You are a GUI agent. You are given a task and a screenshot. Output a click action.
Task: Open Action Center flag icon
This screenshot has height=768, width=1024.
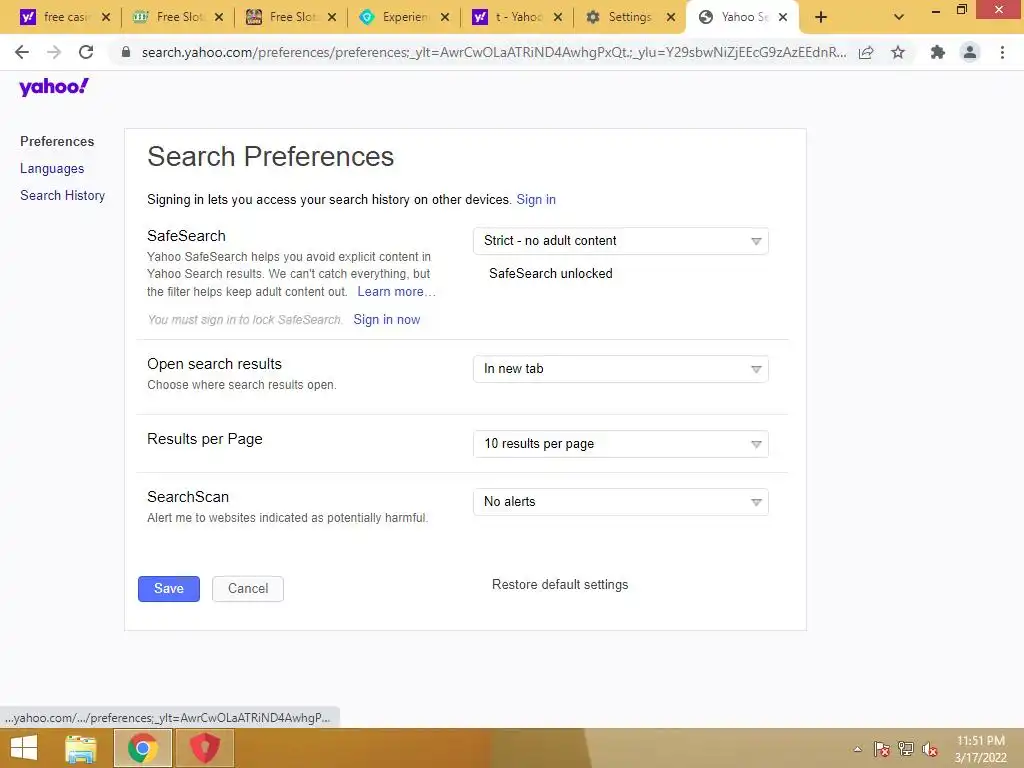[882, 749]
